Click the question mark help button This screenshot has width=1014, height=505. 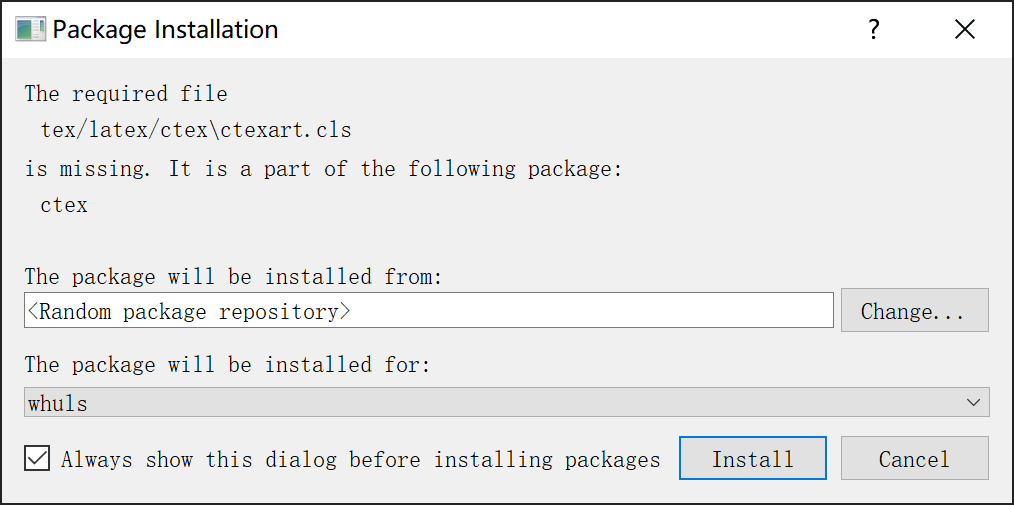click(x=873, y=29)
